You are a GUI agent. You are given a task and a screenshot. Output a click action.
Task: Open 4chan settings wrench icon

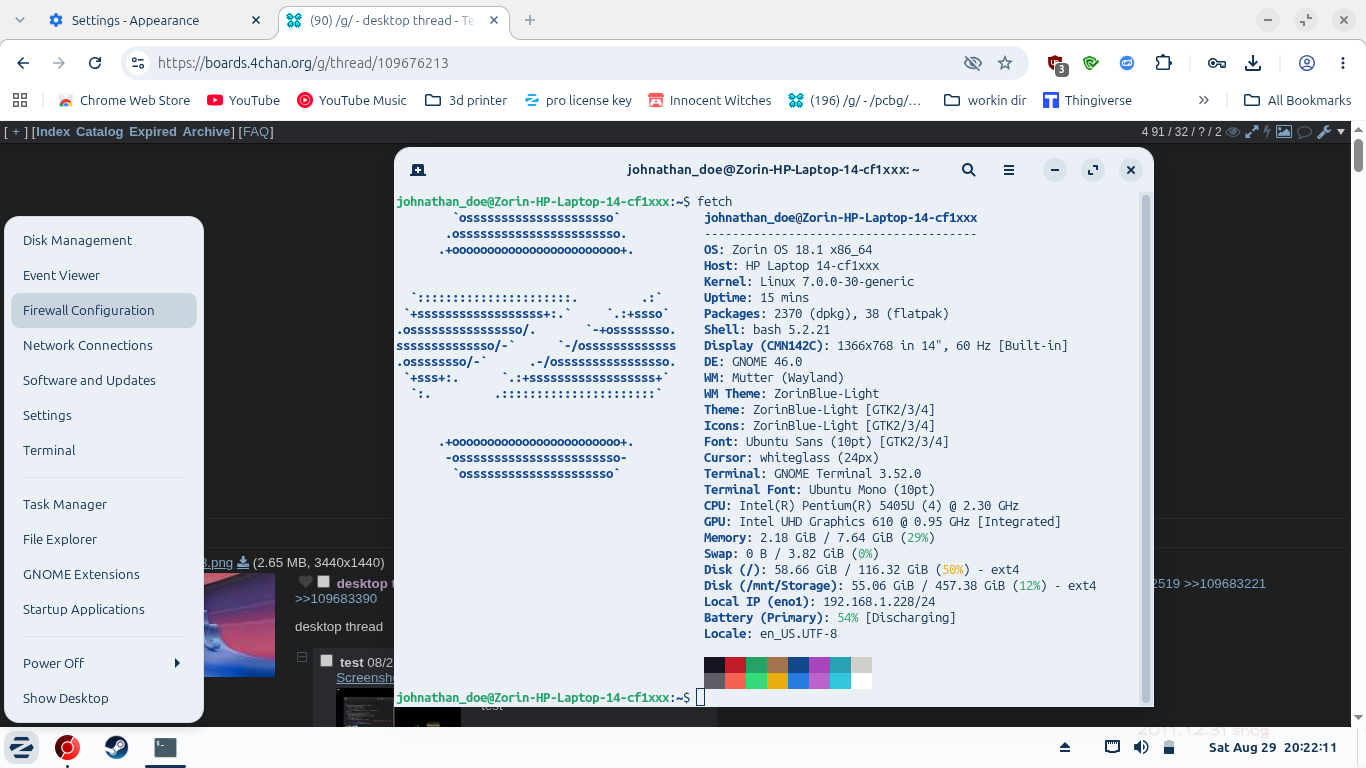pyautogui.click(x=1323, y=132)
